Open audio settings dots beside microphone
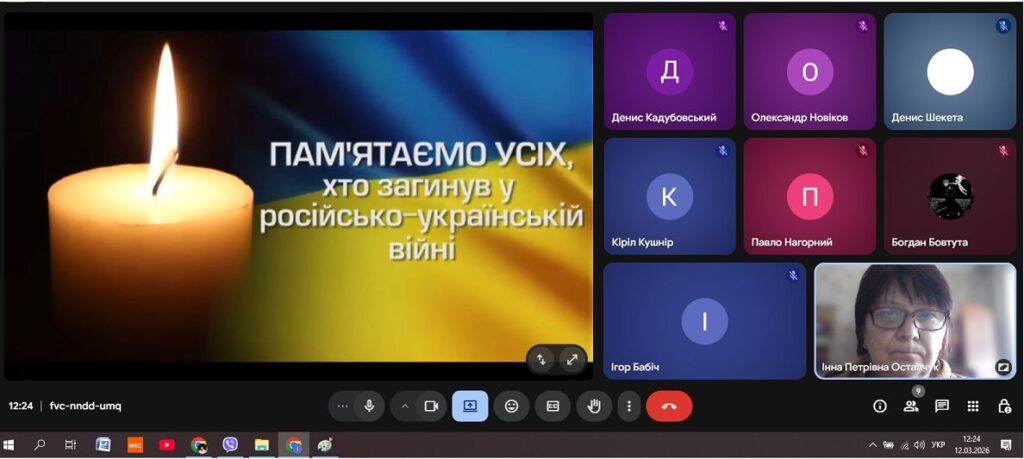Image resolution: width=1024 pixels, height=459 pixels. 343,406
